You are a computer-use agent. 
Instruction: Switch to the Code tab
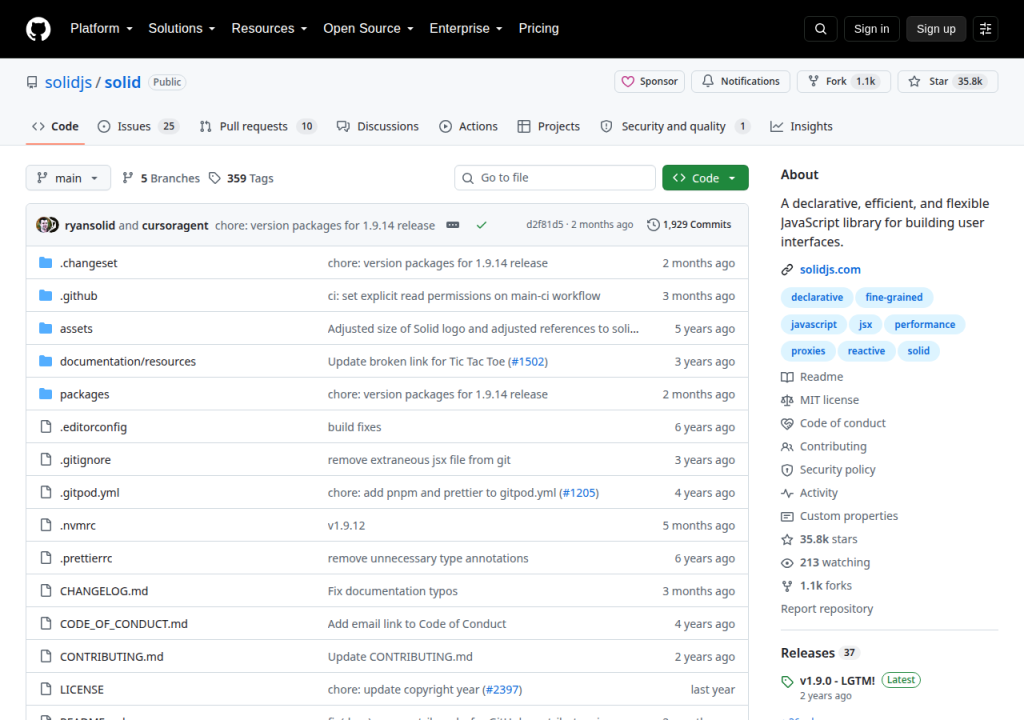click(x=56, y=127)
